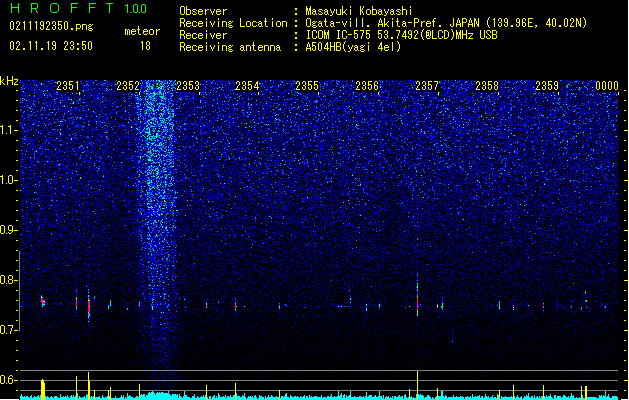
Task: Select observer name Masayuki Kobayashi
Action: click(x=359, y=11)
